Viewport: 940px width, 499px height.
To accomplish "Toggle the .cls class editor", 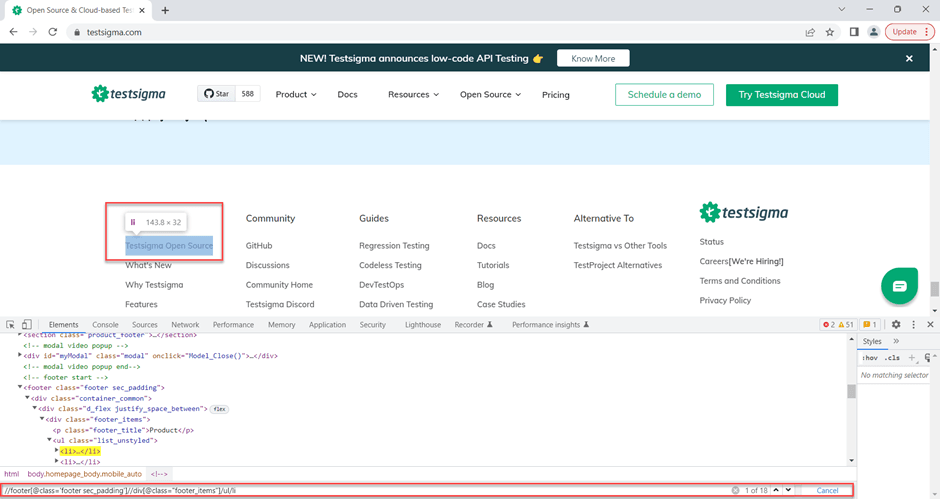I will click(x=892, y=357).
